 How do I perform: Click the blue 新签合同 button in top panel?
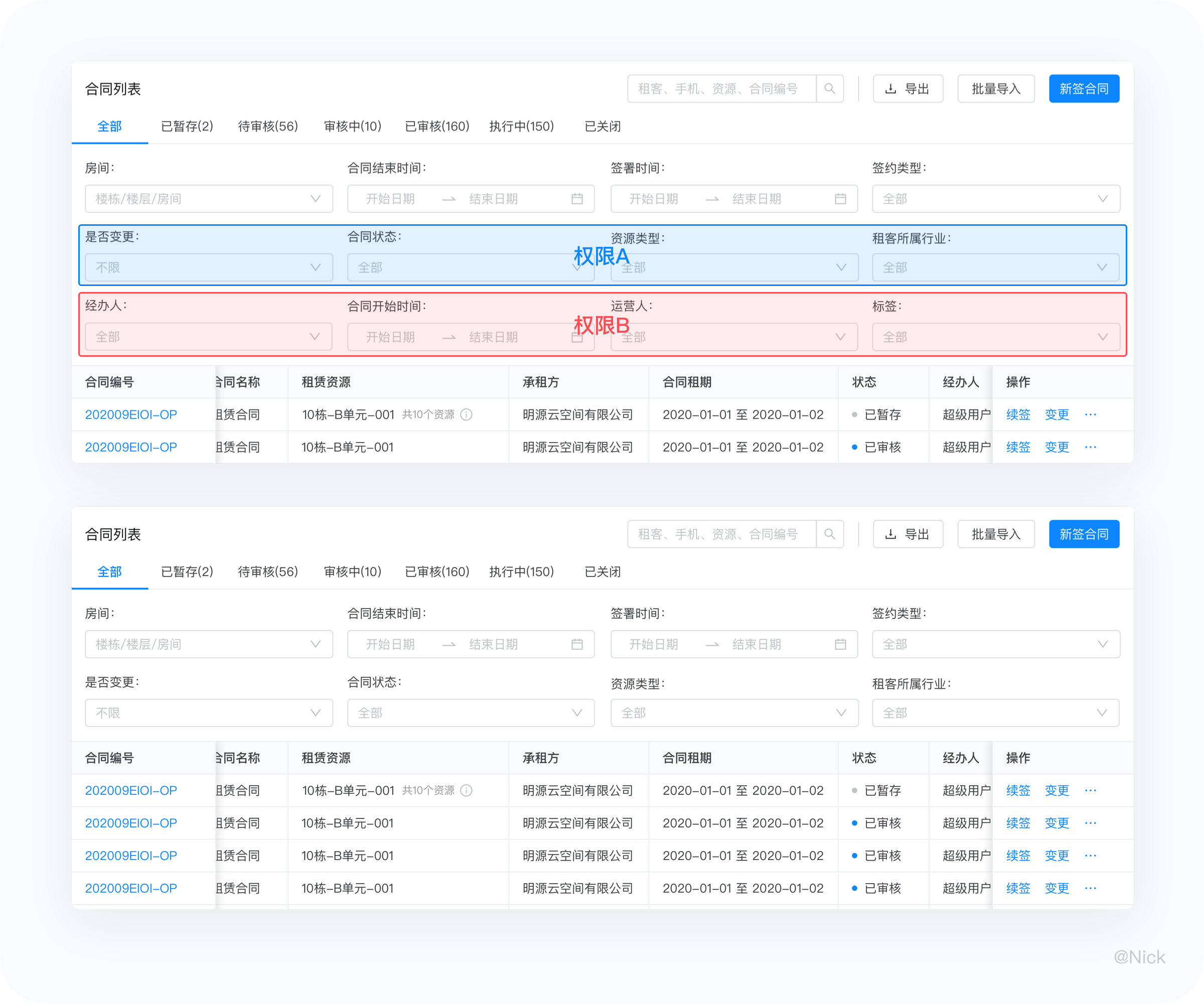pyautogui.click(x=1084, y=89)
